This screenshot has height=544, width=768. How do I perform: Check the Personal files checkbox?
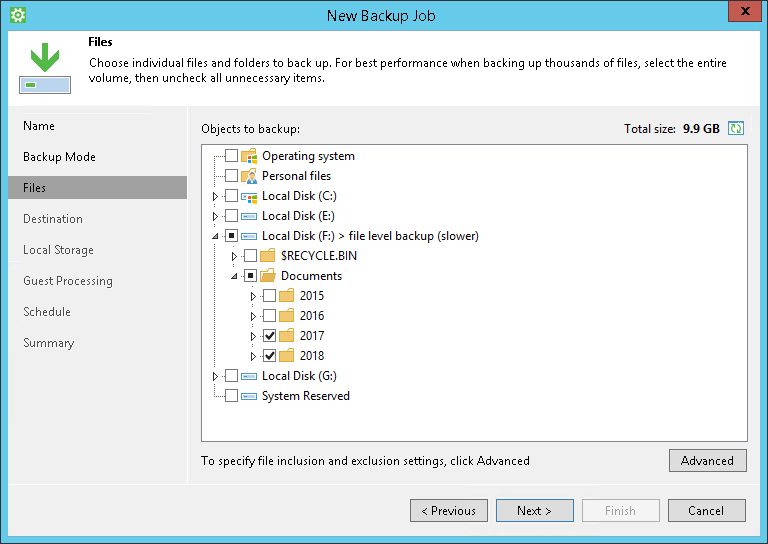point(231,176)
